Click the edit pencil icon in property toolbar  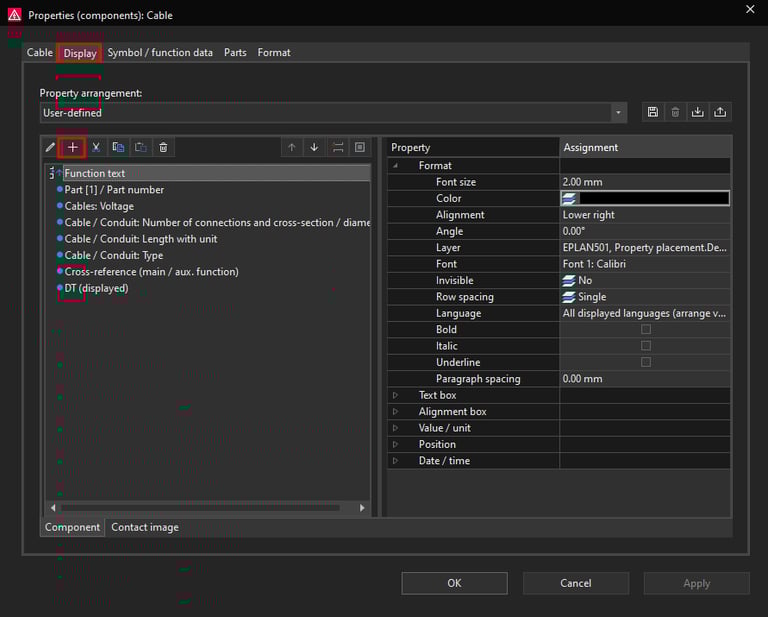point(50,147)
